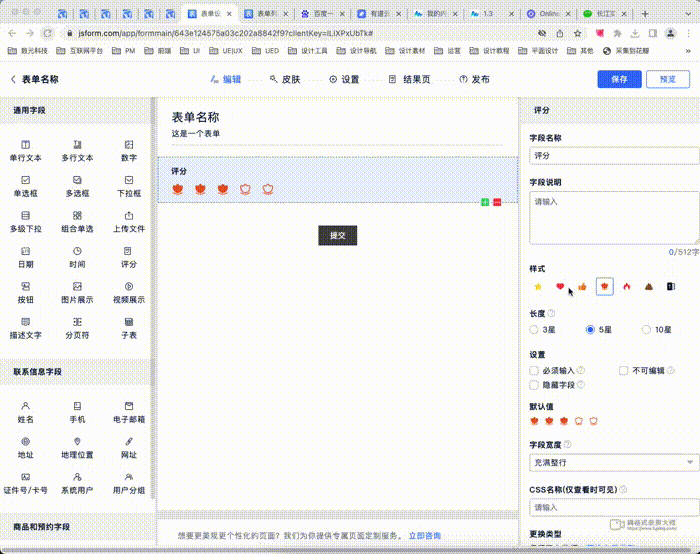Click the 立即咨询 consultation link
The height and width of the screenshot is (554, 700).
(x=424, y=536)
